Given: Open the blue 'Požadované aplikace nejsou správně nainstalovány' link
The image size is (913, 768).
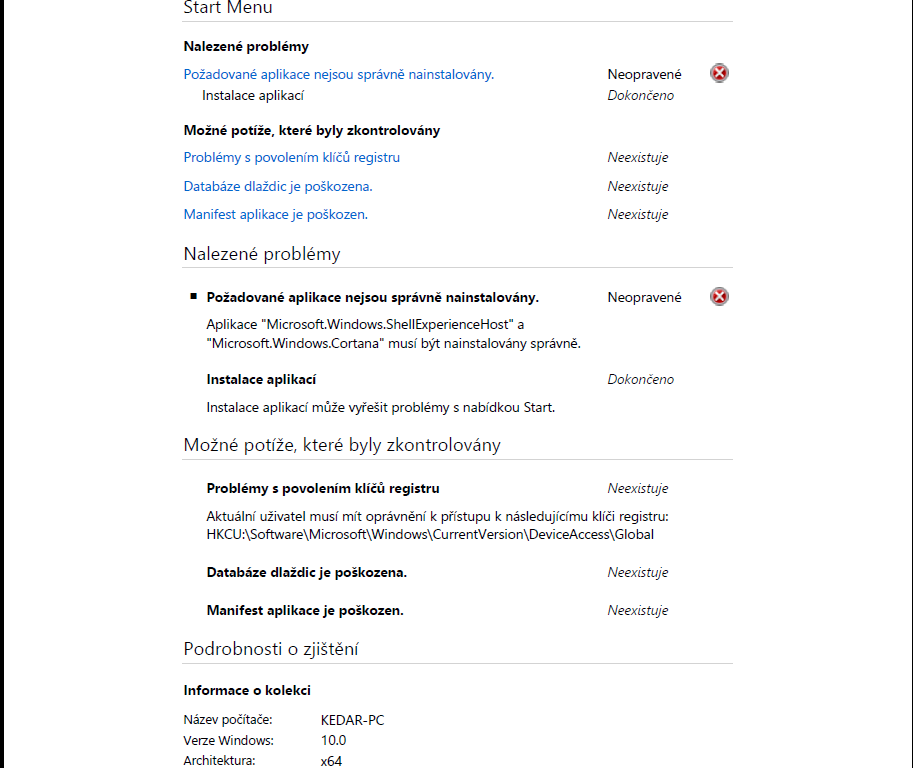Looking at the screenshot, I should point(338,74).
